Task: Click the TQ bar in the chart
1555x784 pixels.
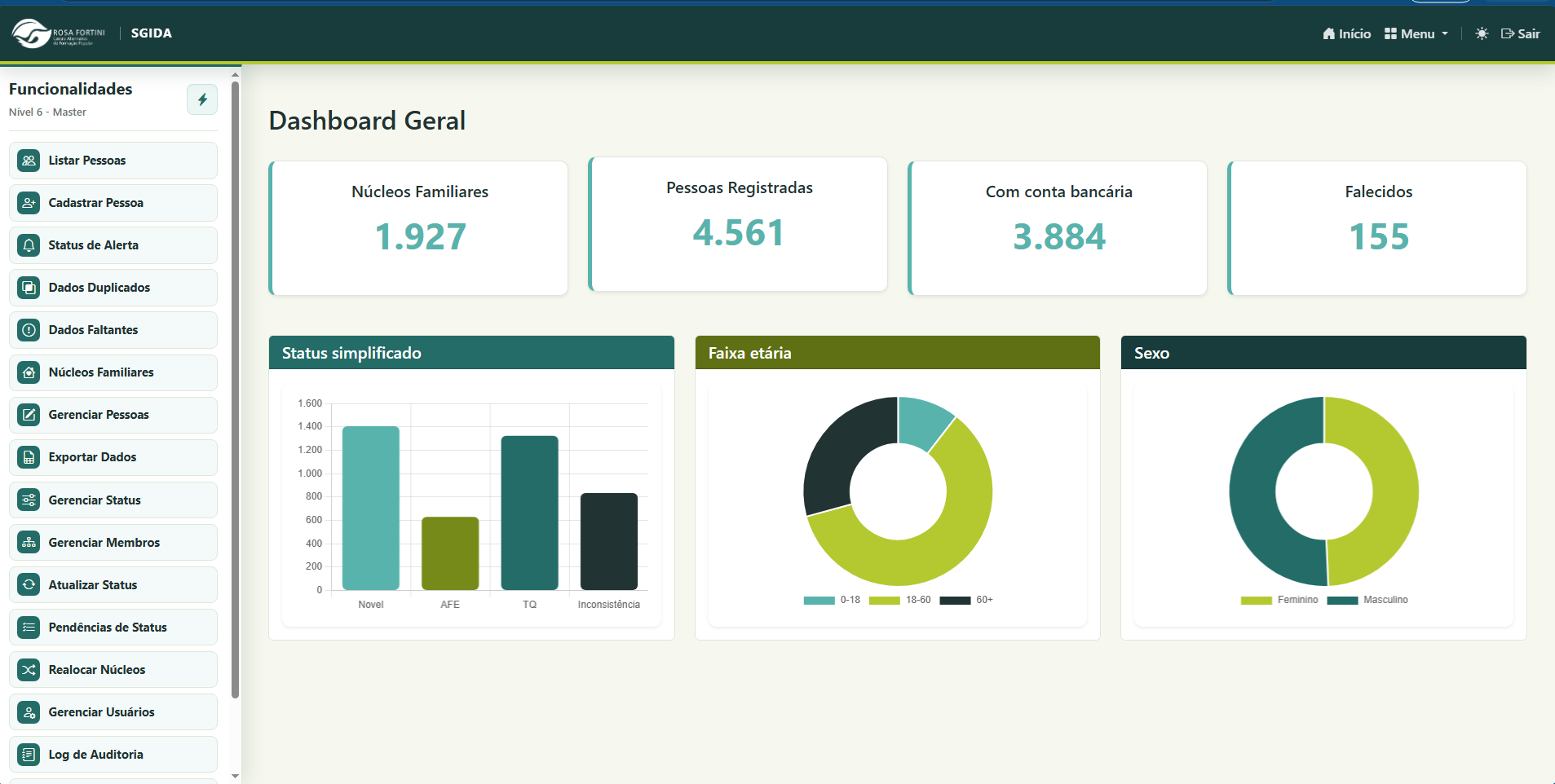Action: (x=530, y=513)
